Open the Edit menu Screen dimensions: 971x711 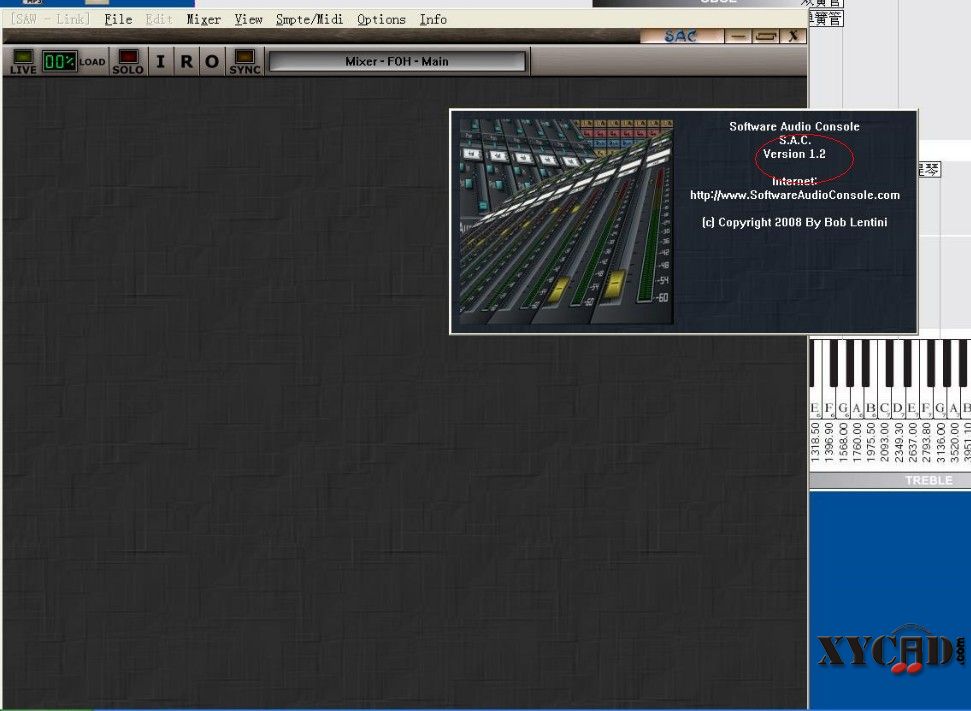tap(159, 20)
